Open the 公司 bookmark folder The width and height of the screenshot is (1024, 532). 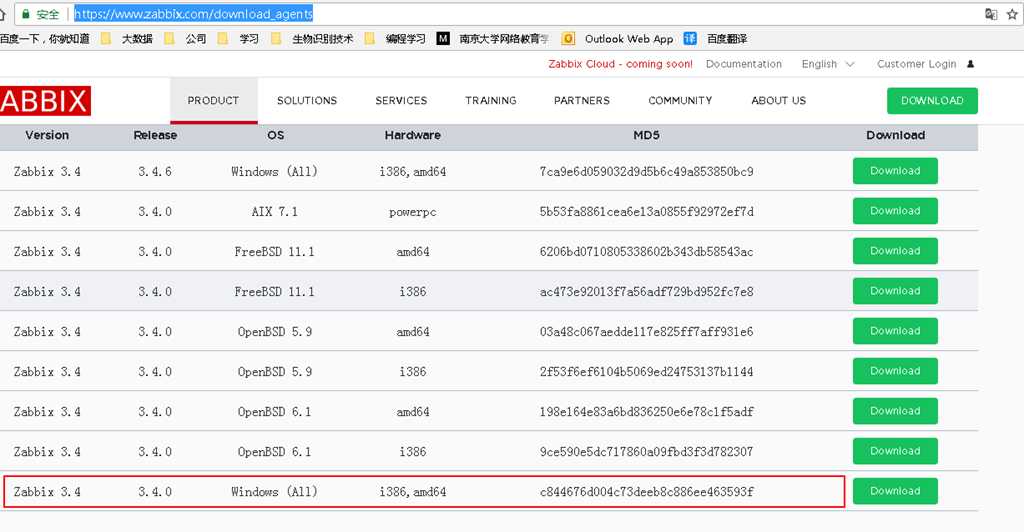coord(185,39)
